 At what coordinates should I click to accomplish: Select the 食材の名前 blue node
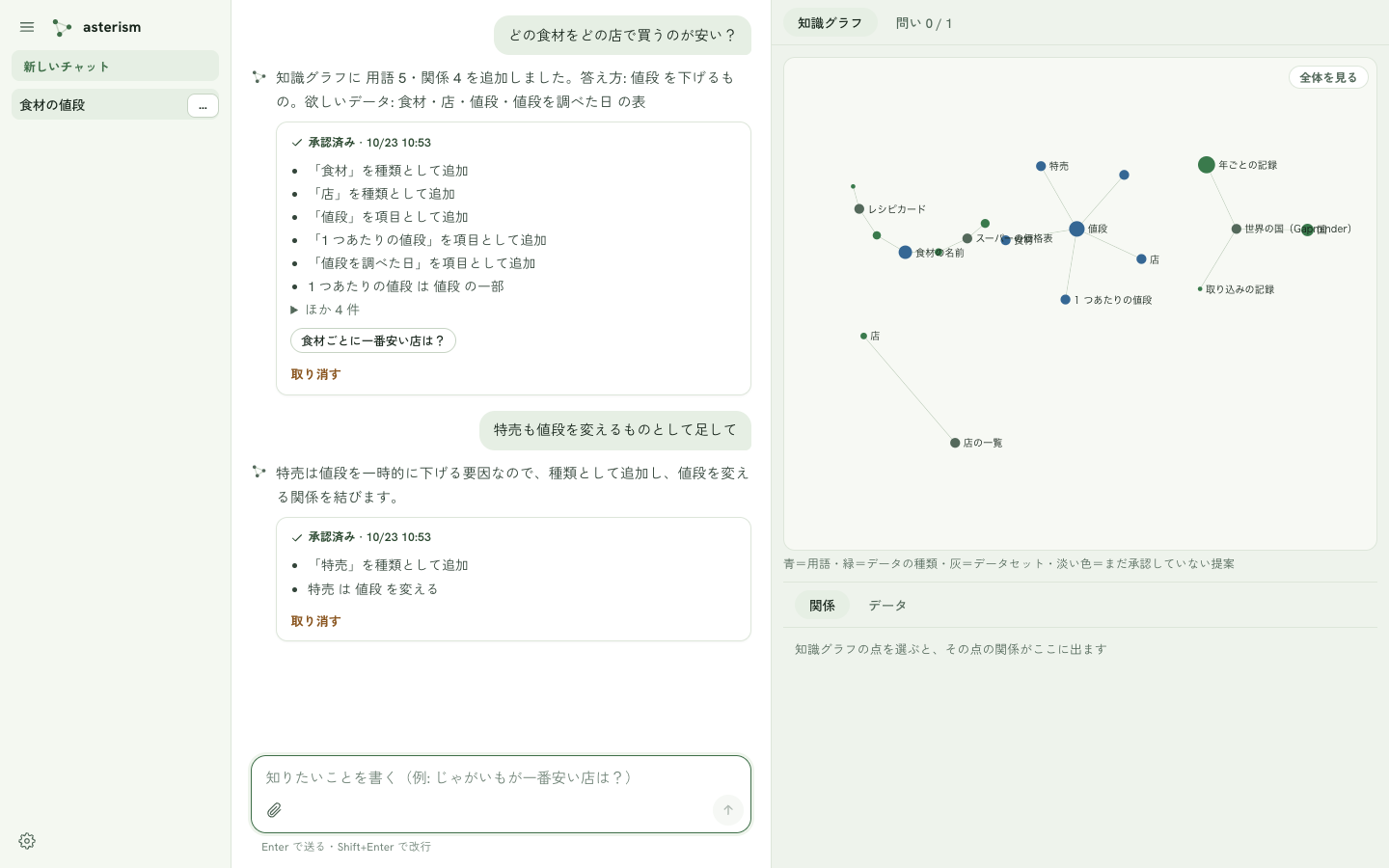pos(905,253)
